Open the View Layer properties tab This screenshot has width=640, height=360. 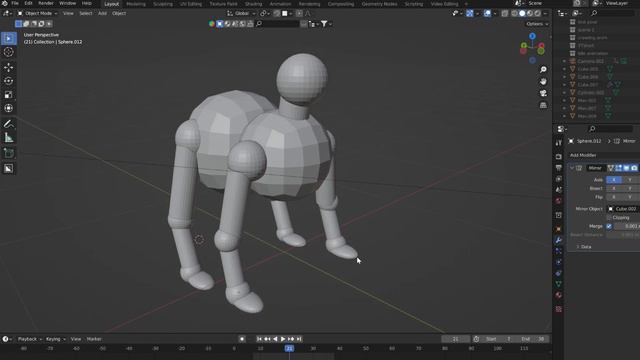click(559, 179)
